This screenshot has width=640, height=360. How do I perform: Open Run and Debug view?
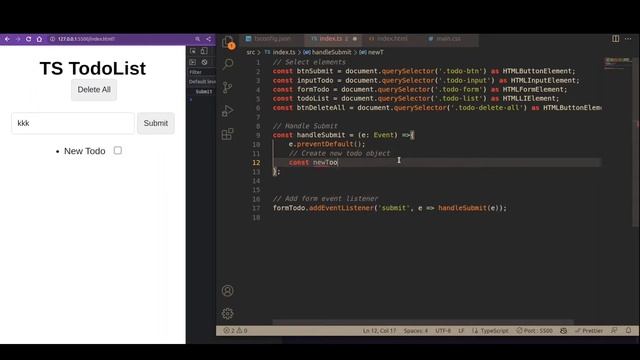228,111
